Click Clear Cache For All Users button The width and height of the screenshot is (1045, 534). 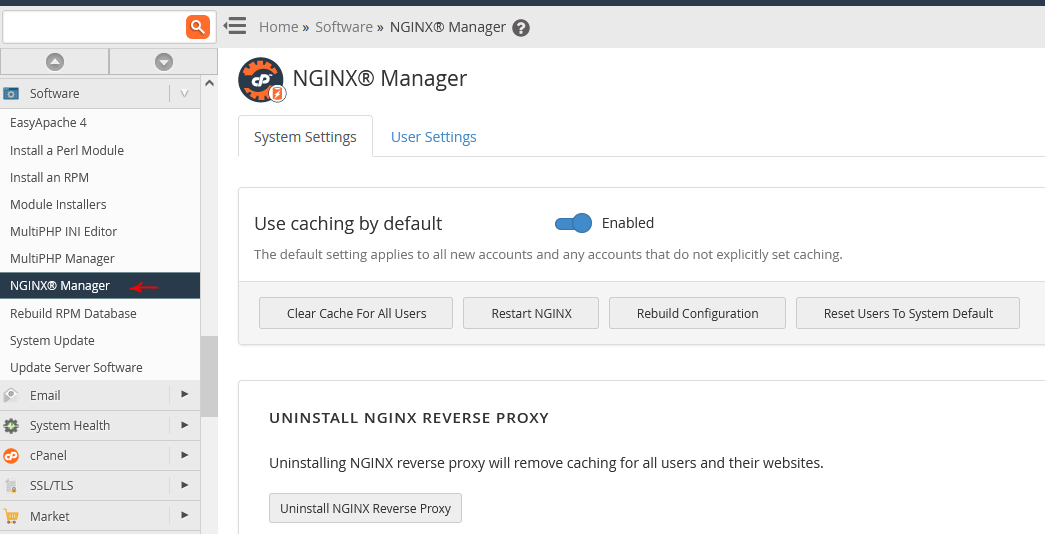click(356, 313)
